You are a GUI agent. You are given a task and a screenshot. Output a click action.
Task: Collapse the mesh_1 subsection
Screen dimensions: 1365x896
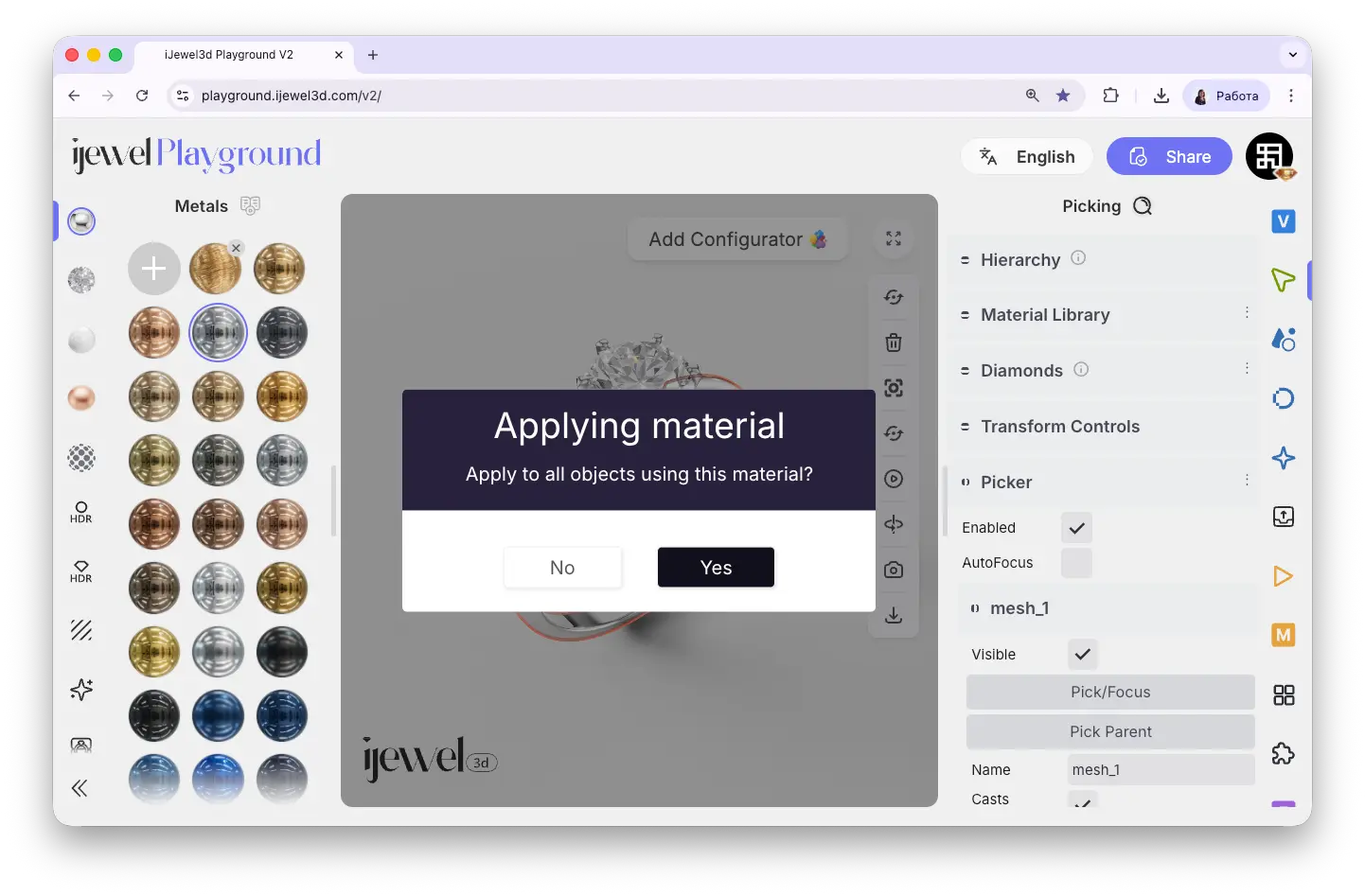[1108, 608]
